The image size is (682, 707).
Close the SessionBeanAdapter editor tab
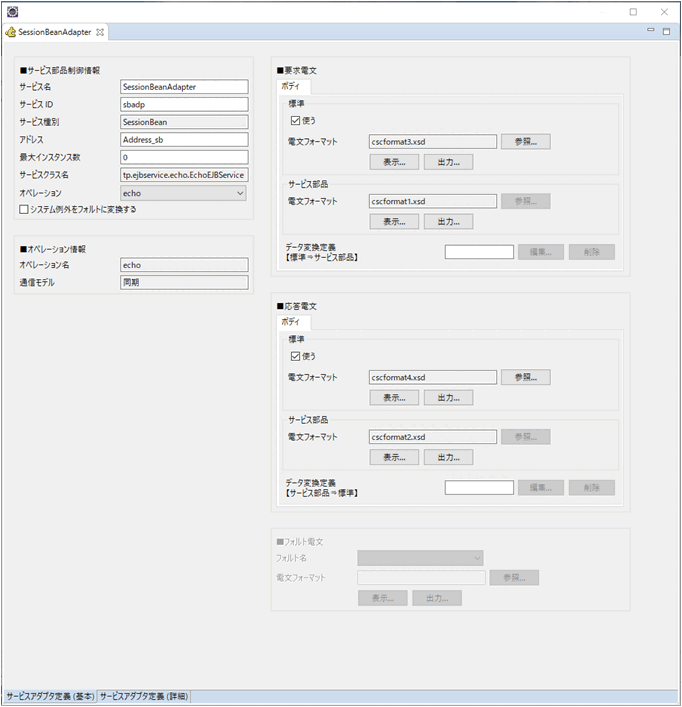coord(100,32)
